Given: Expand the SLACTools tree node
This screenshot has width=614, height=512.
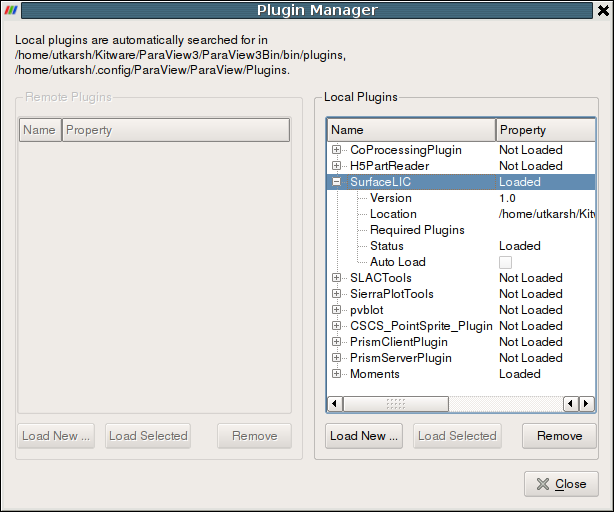Looking at the screenshot, I should [336, 278].
